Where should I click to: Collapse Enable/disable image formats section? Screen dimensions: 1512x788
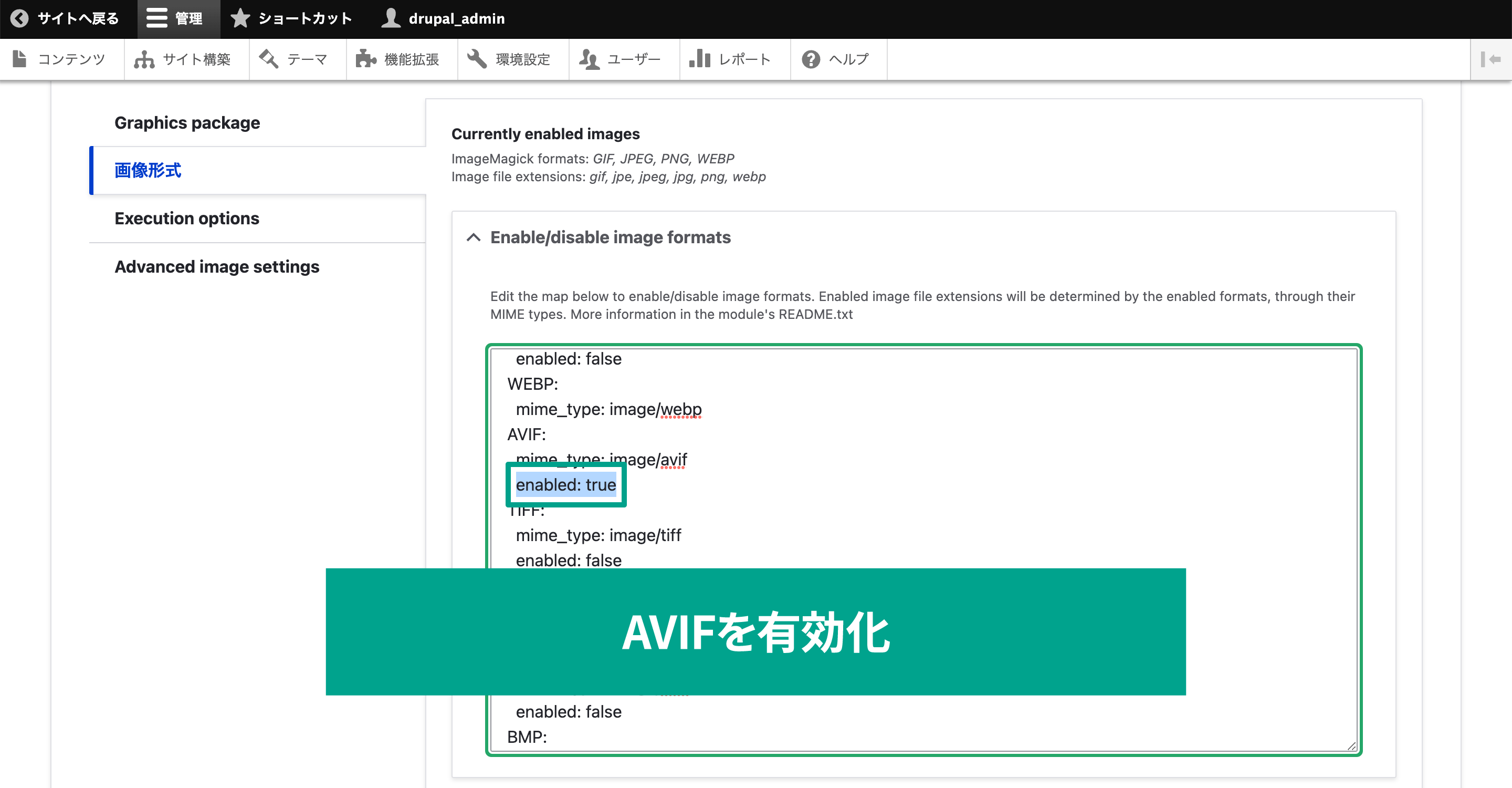474,237
